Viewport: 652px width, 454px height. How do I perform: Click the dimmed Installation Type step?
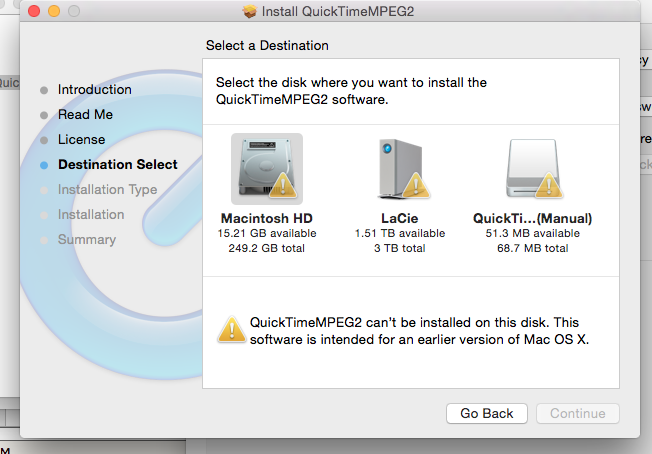point(107,189)
